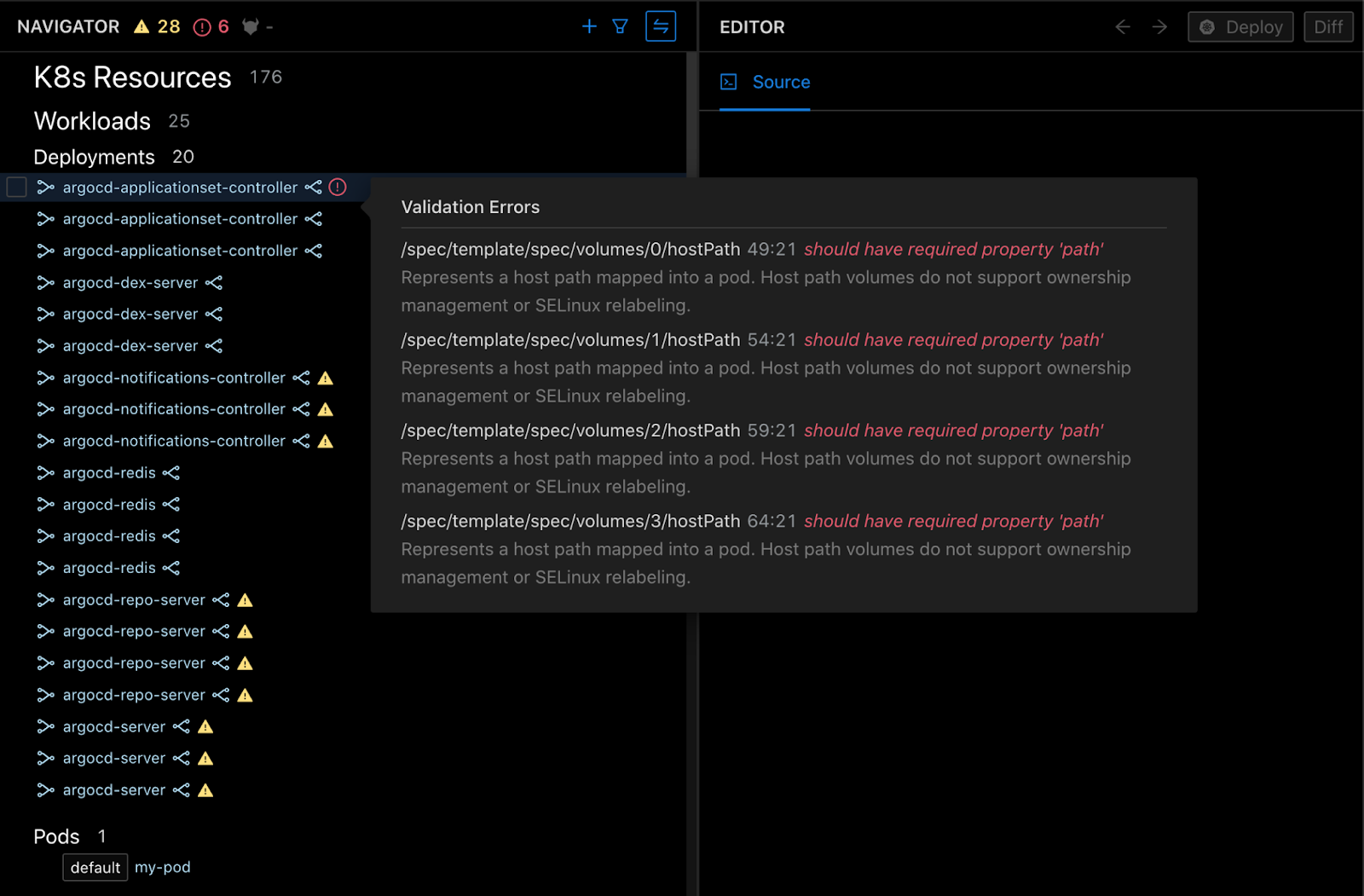
Task: Go back with the Editor left arrow
Action: pyautogui.click(x=1123, y=27)
